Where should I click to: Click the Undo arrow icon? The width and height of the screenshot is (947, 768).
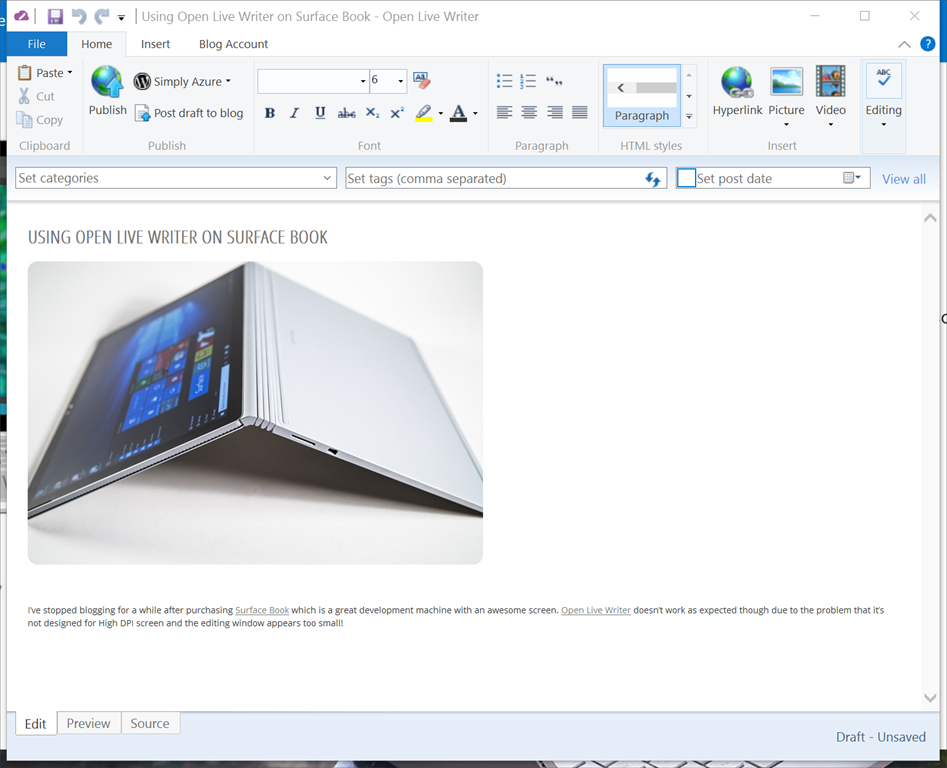click(79, 16)
